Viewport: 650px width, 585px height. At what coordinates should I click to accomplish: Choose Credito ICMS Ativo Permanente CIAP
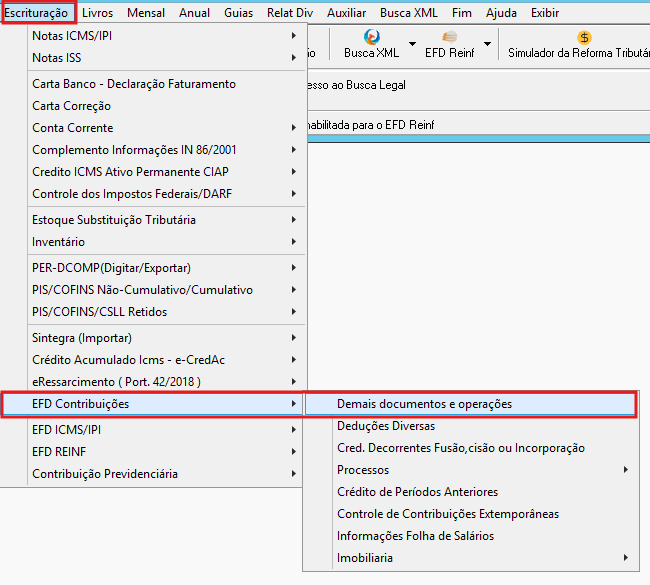click(x=167, y=172)
